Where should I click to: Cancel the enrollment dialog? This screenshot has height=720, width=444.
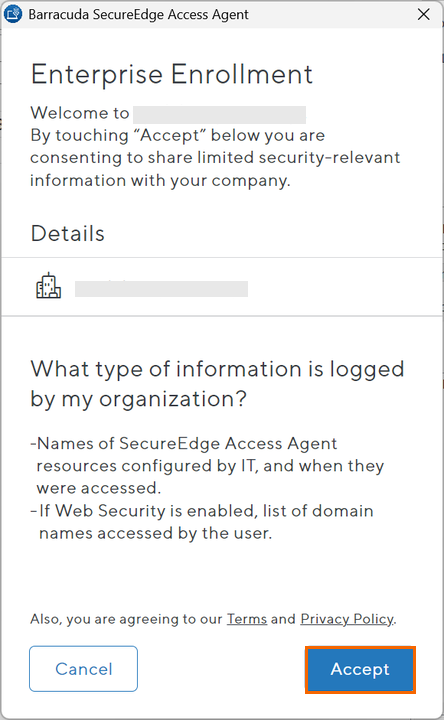(84, 669)
